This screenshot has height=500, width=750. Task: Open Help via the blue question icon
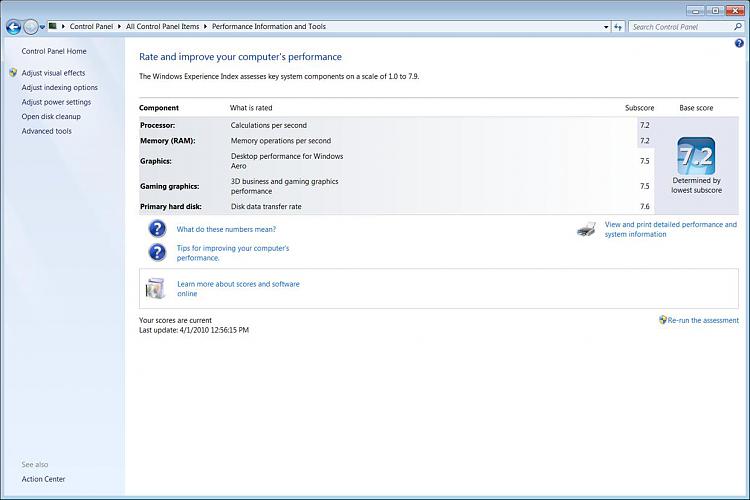[x=739, y=44]
